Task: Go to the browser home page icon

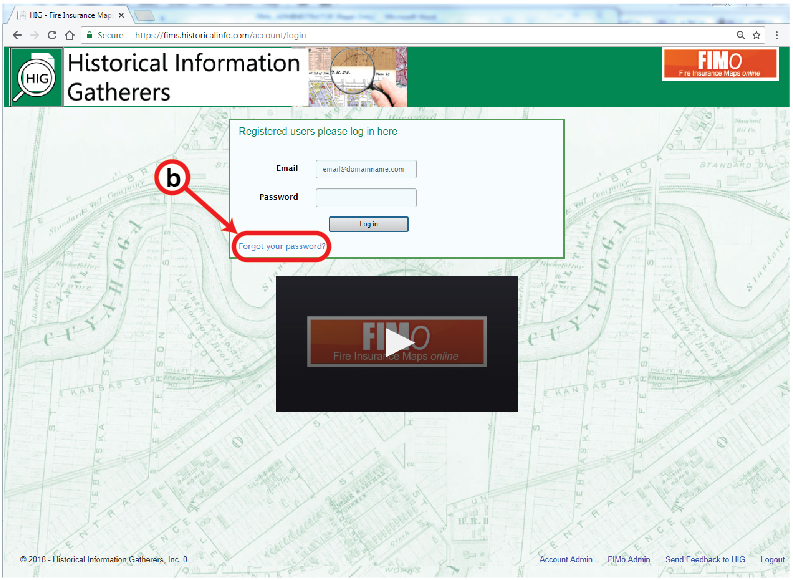Action: coord(70,34)
